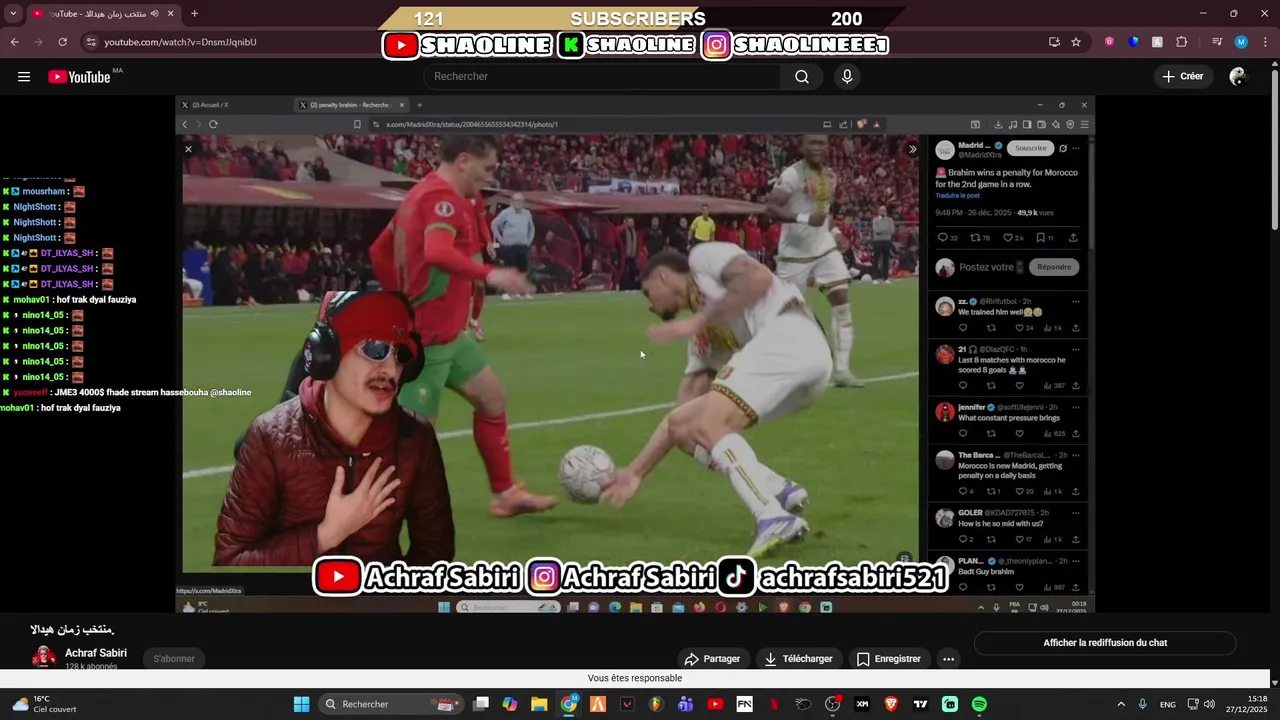Open the Chrome profile M avatar
1280x720 pixels.
(x=1241, y=42)
